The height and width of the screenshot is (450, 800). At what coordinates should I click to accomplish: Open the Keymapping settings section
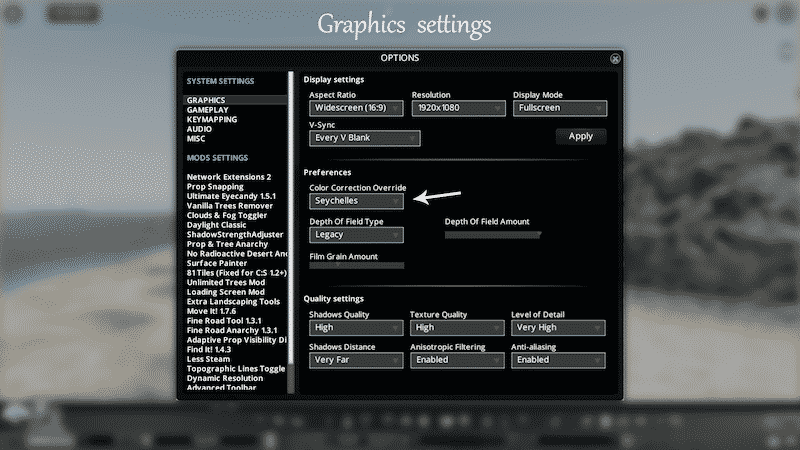click(212, 119)
